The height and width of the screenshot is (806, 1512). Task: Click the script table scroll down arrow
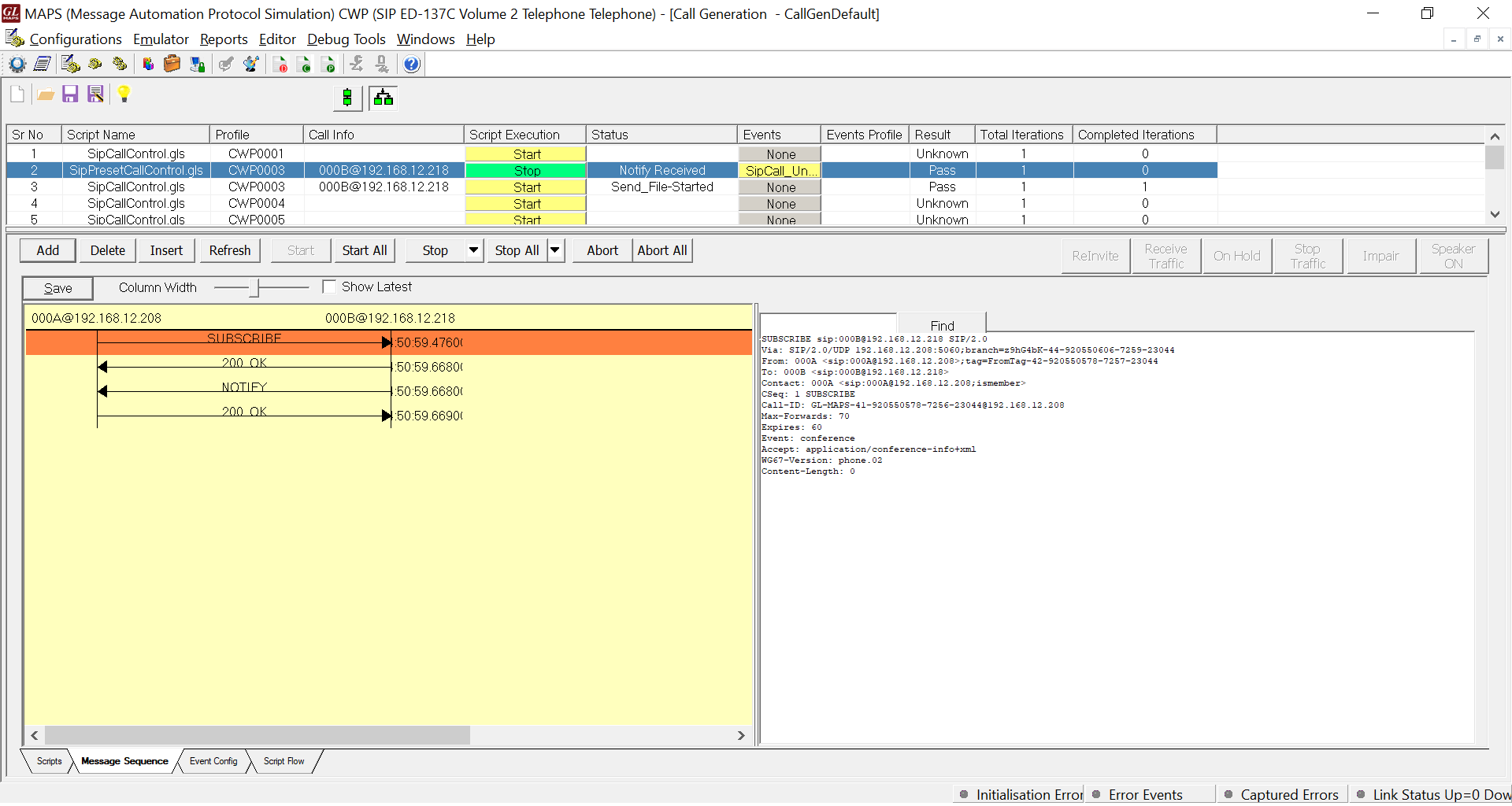pyautogui.click(x=1495, y=214)
